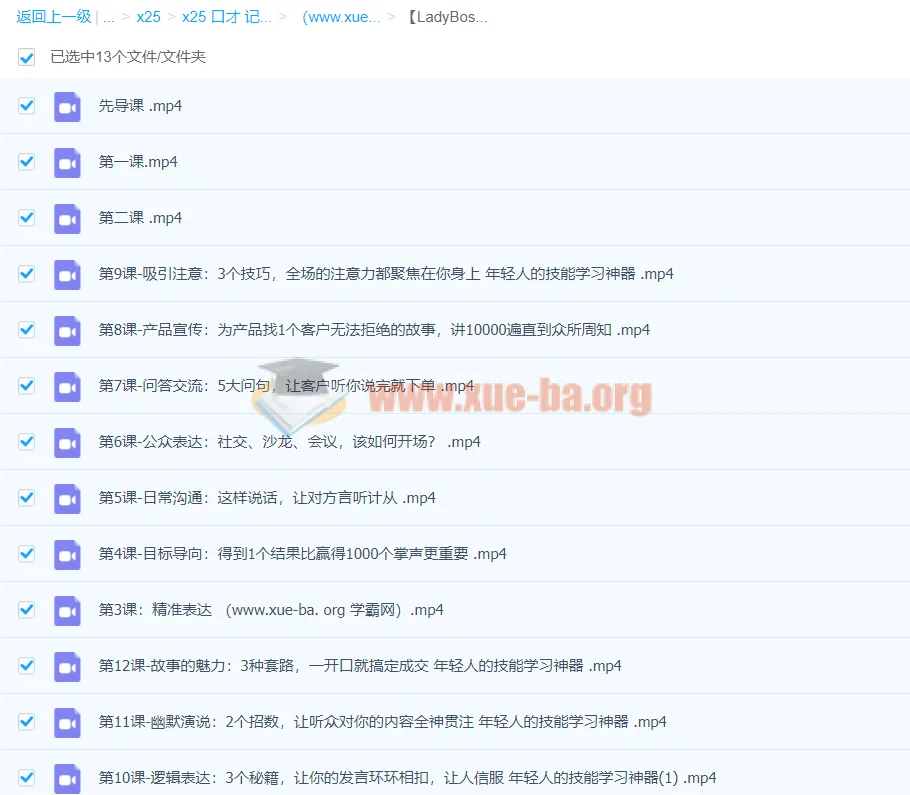Uncheck the select-all files checkbox
Viewport: 910px width, 795px height.
point(26,57)
